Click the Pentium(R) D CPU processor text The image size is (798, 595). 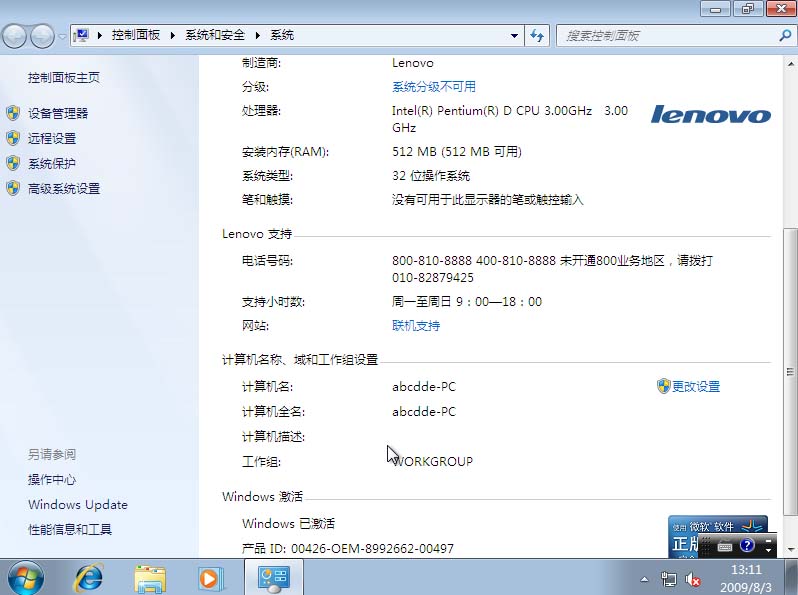click(x=509, y=119)
